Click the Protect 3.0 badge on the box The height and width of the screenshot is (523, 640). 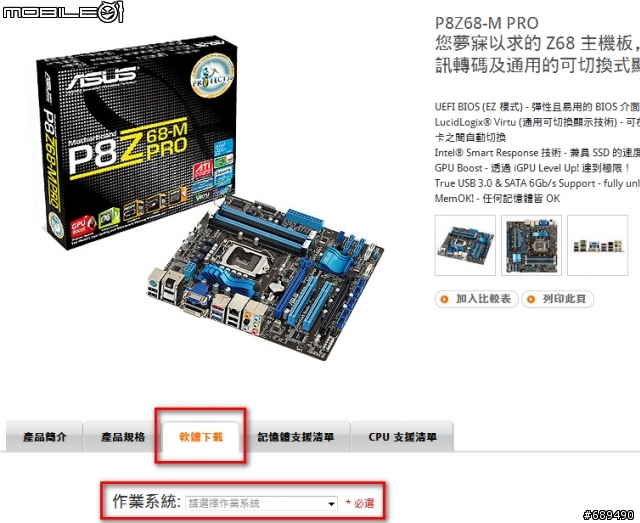point(213,76)
